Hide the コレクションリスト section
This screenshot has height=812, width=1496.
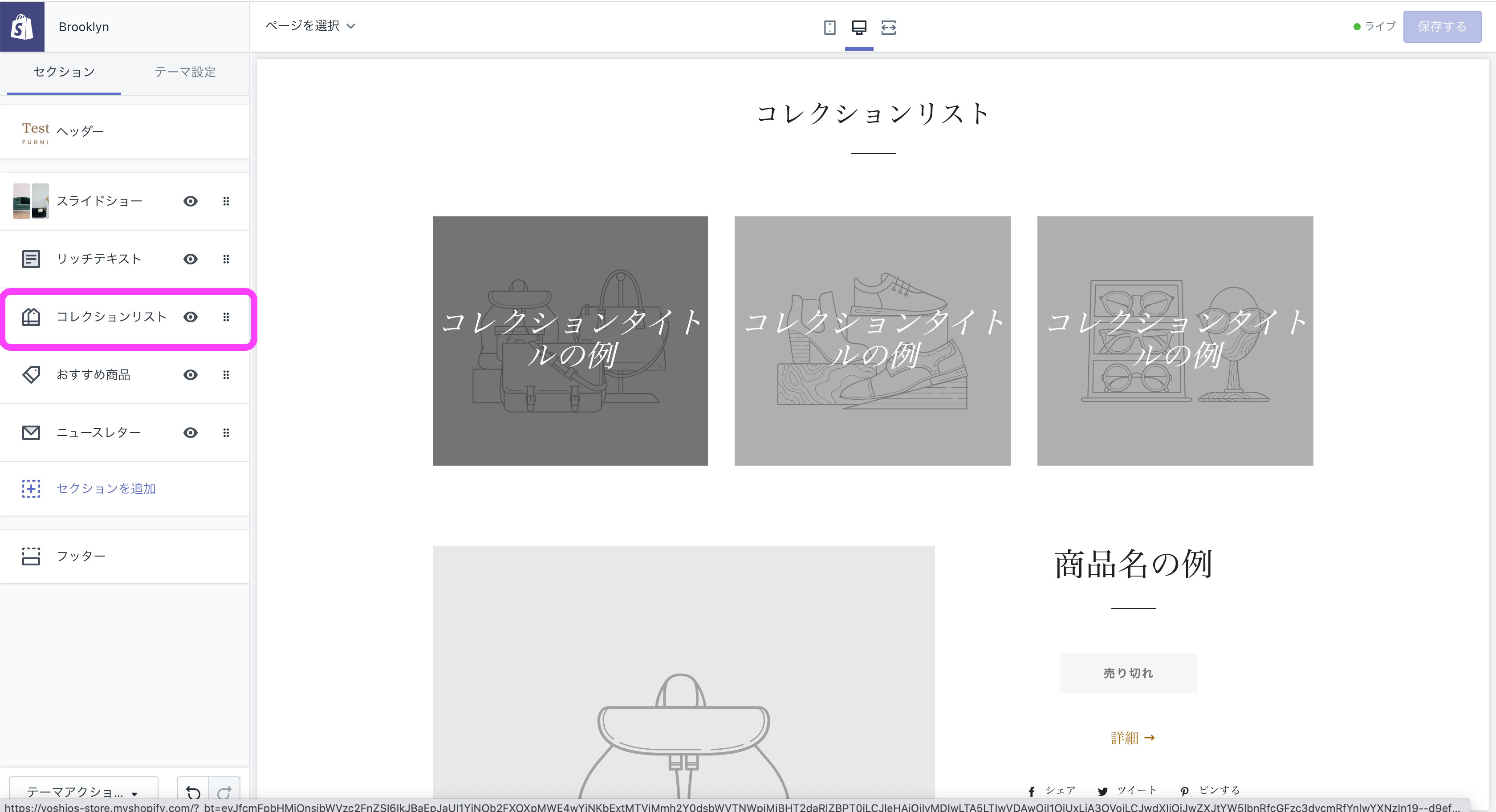[190, 317]
